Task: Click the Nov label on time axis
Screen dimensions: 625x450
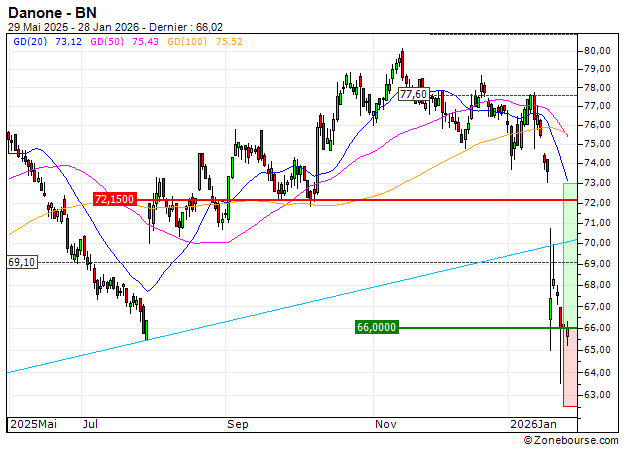Action: pos(385,424)
